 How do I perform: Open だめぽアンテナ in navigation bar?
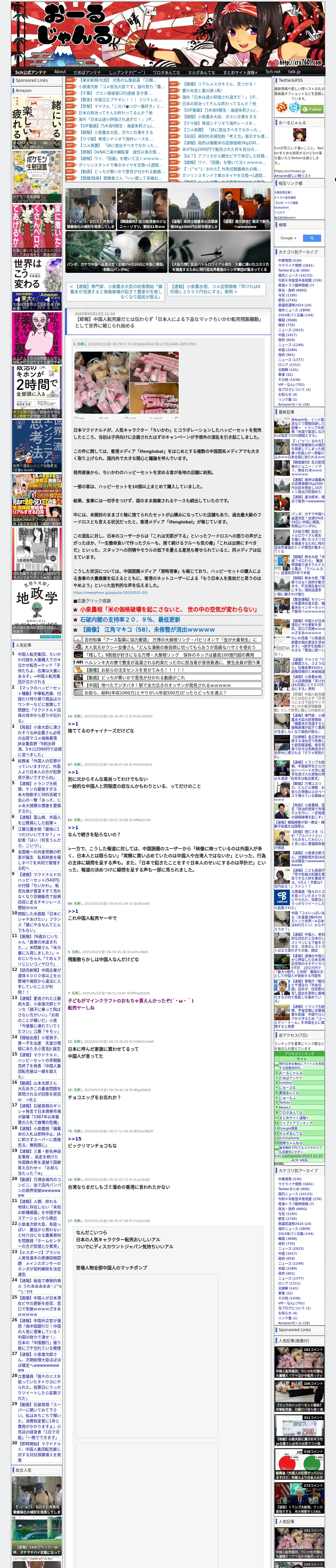point(87,72)
